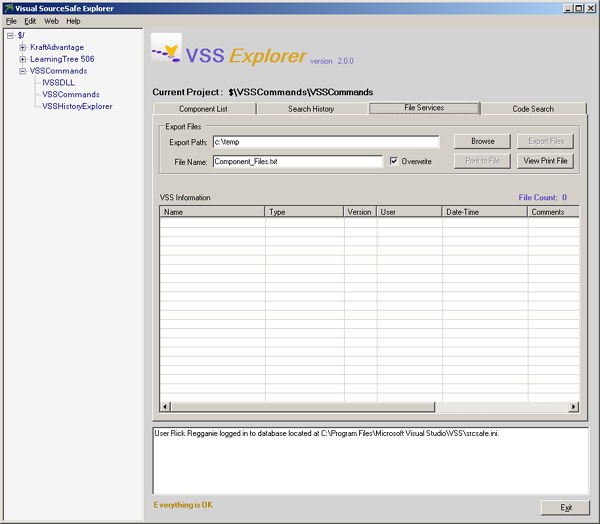Click the Print to File button
600x524 pixels.
click(482, 161)
